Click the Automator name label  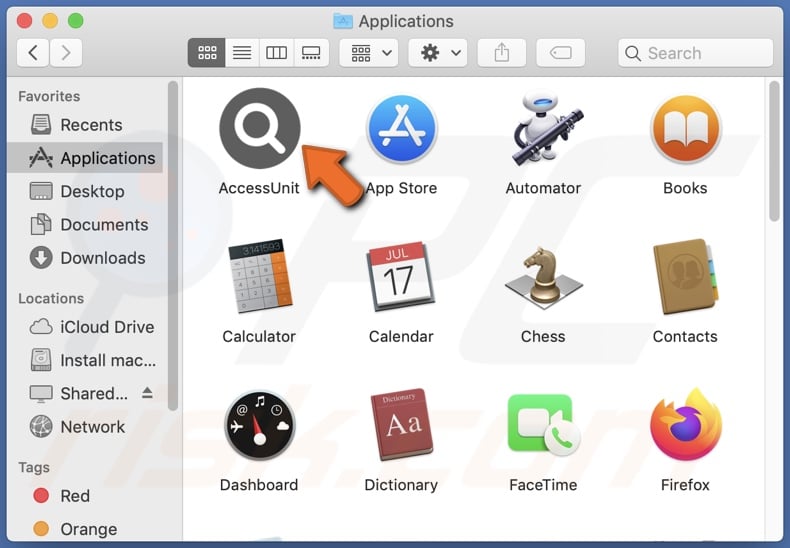pyautogui.click(x=544, y=188)
